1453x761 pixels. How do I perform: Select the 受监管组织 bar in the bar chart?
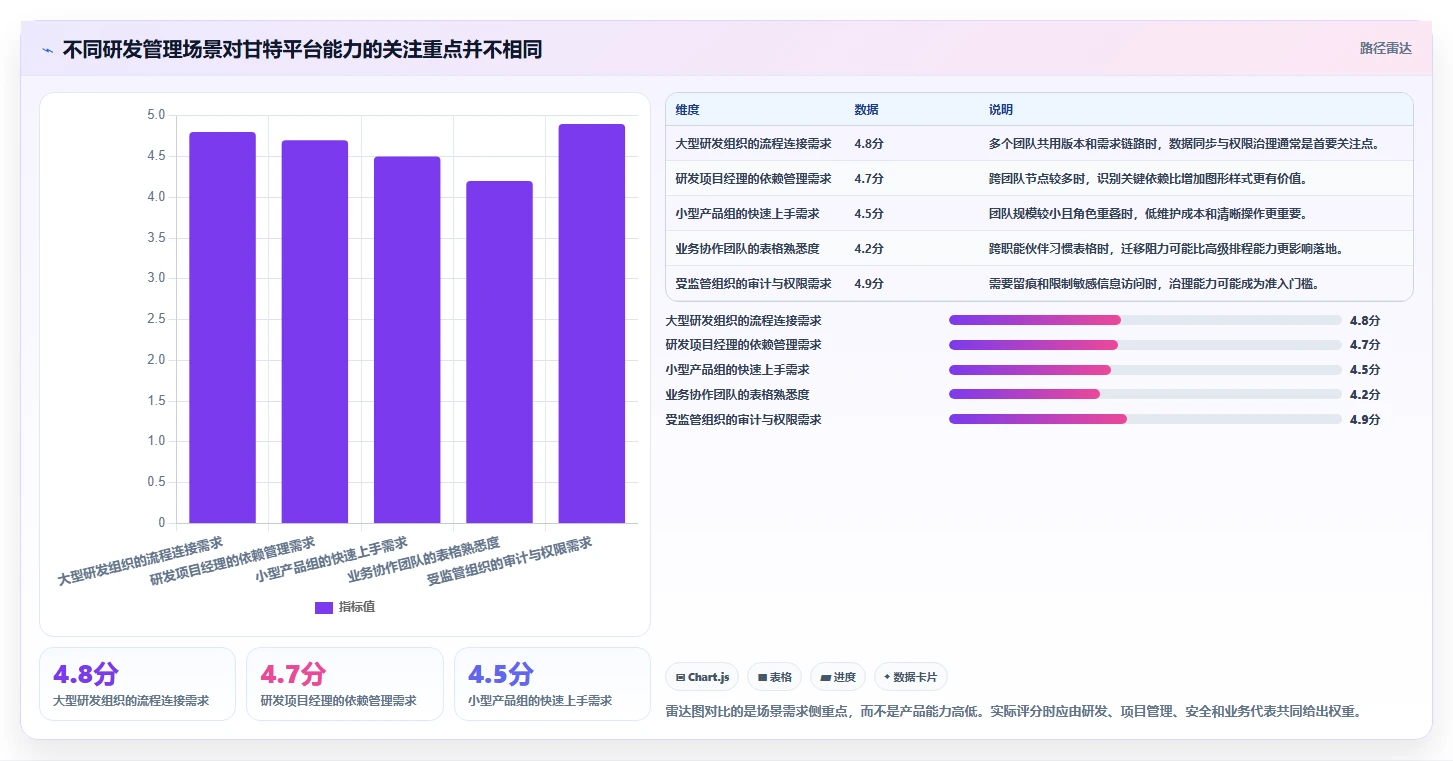coord(591,323)
